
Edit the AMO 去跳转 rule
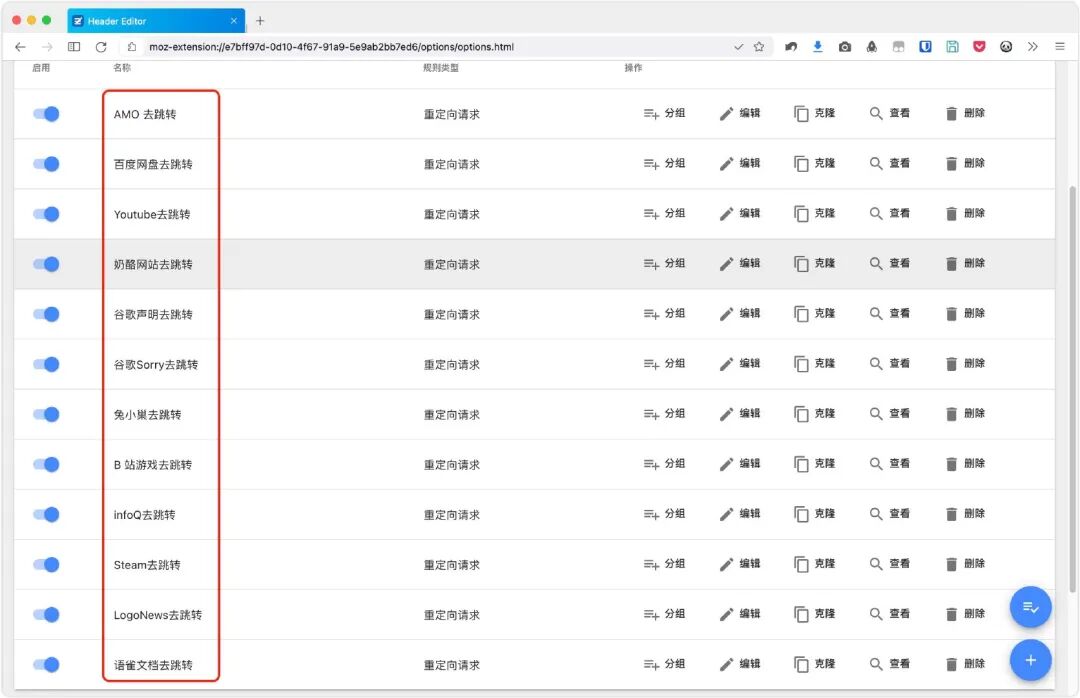point(740,113)
